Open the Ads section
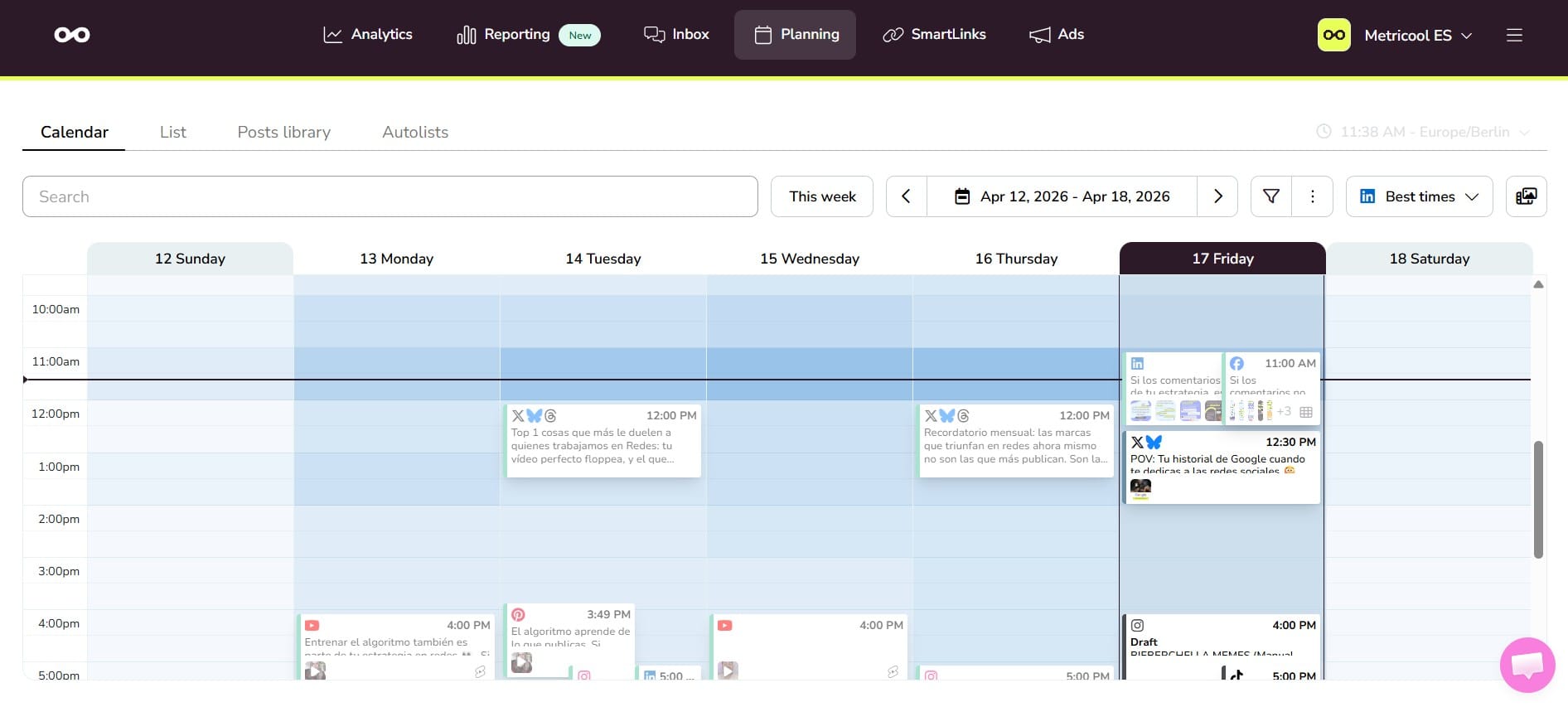This screenshot has width=1568, height=707. click(1057, 35)
